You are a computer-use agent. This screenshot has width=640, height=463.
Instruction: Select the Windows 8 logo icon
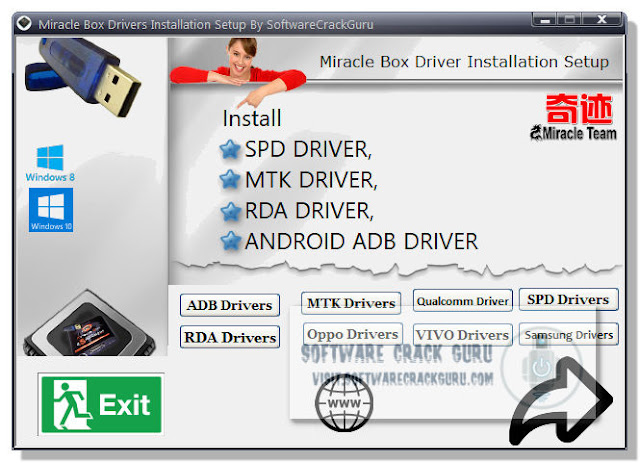click(x=50, y=162)
